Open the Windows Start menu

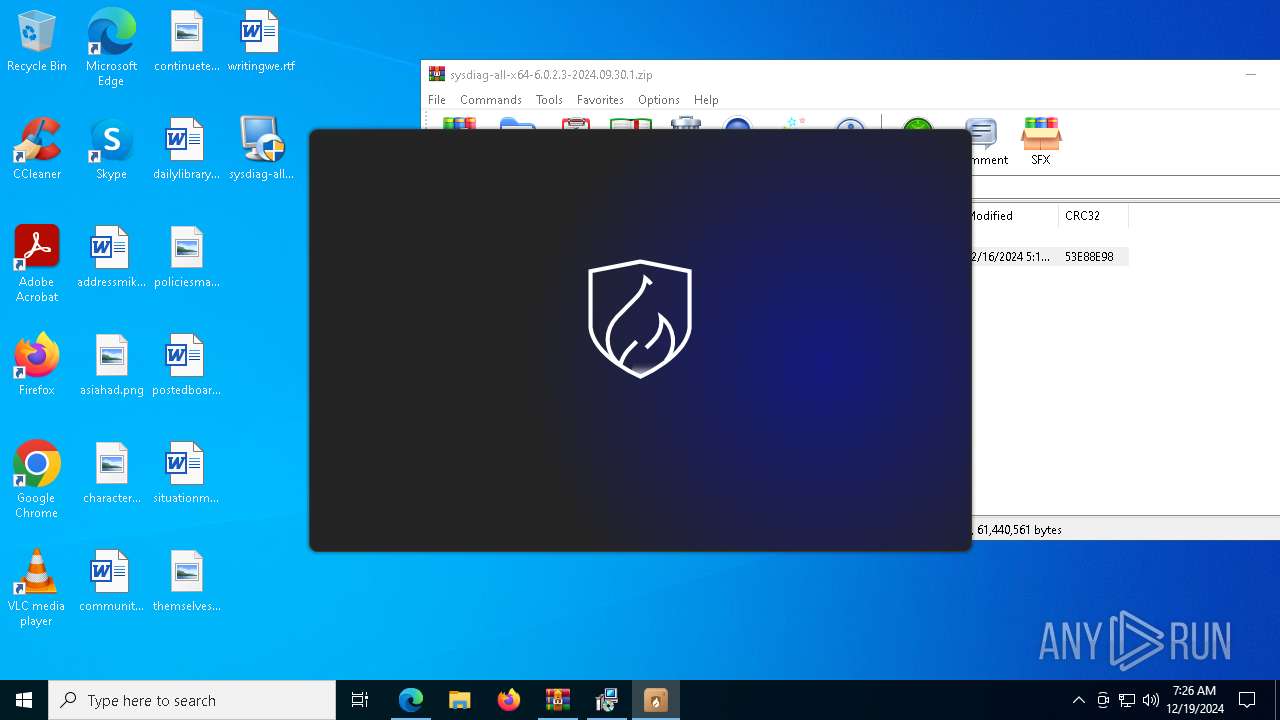pyautogui.click(x=24, y=700)
